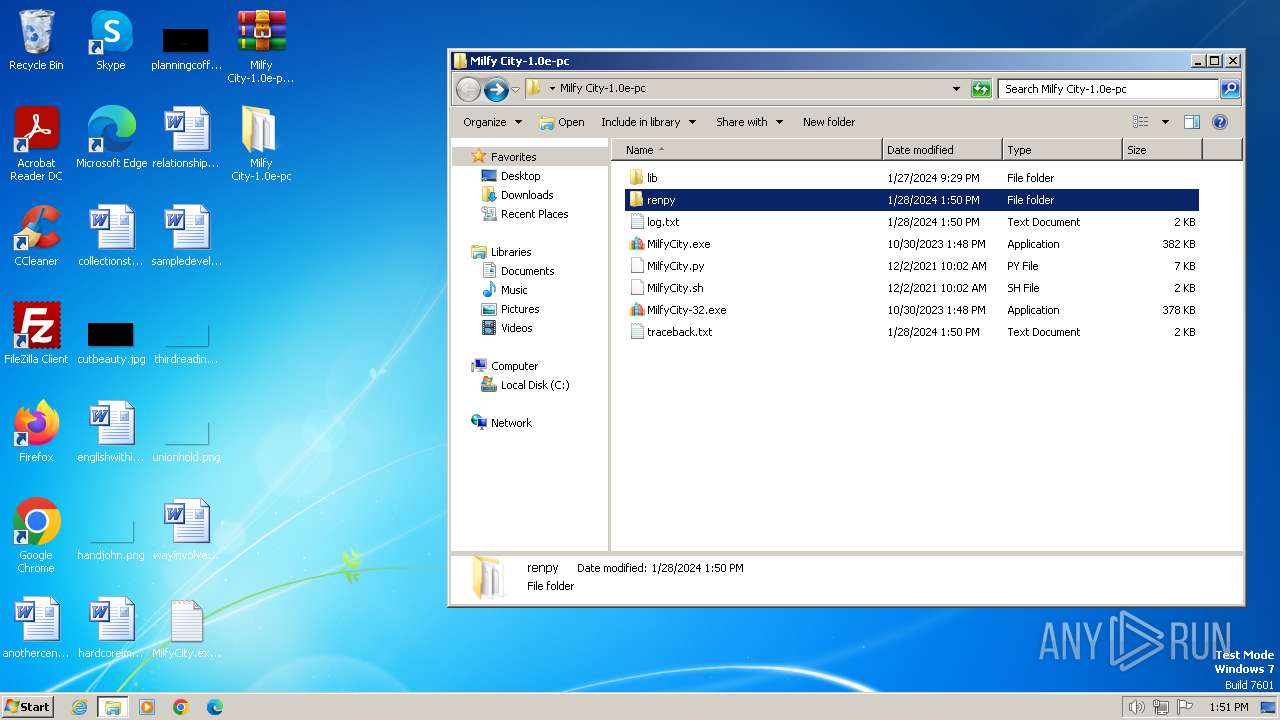Launch CCleaner from the desktop
The image size is (1280, 720).
(x=36, y=237)
